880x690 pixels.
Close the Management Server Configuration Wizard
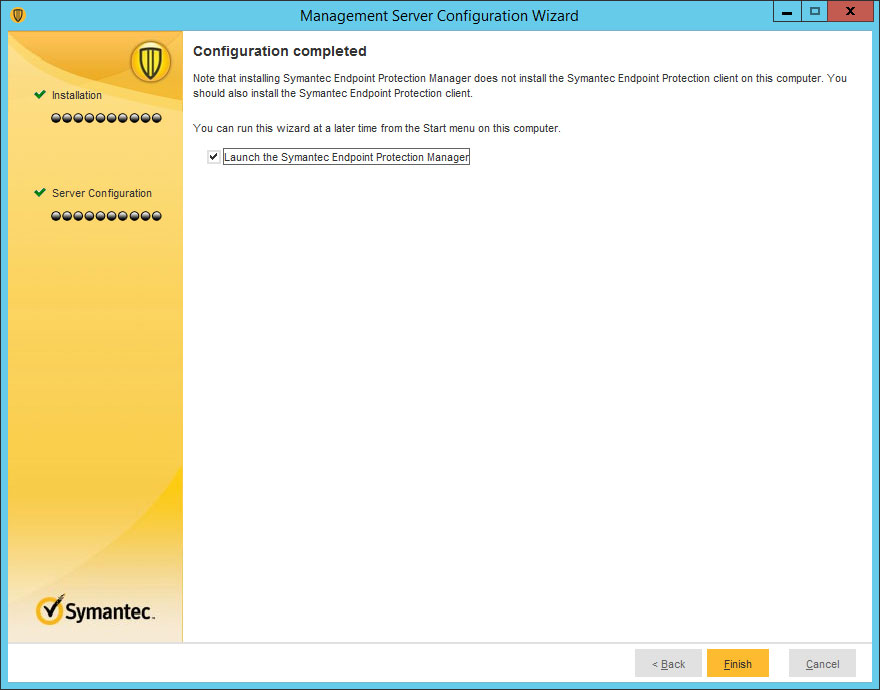coord(850,12)
